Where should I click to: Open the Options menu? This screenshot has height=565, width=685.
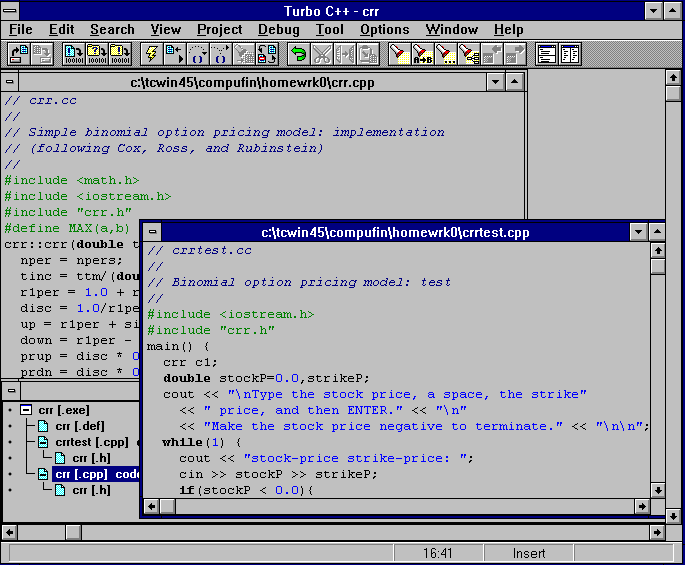pos(384,30)
